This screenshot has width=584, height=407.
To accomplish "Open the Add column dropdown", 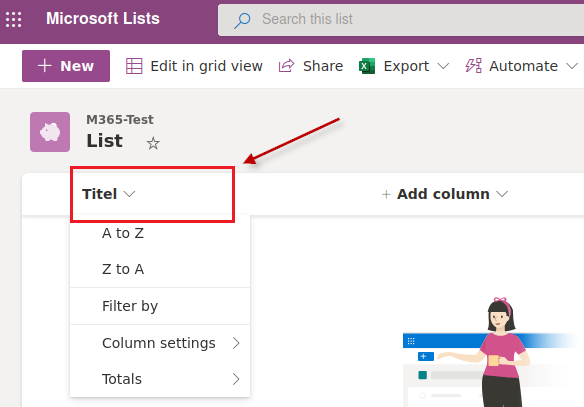I will (445, 194).
